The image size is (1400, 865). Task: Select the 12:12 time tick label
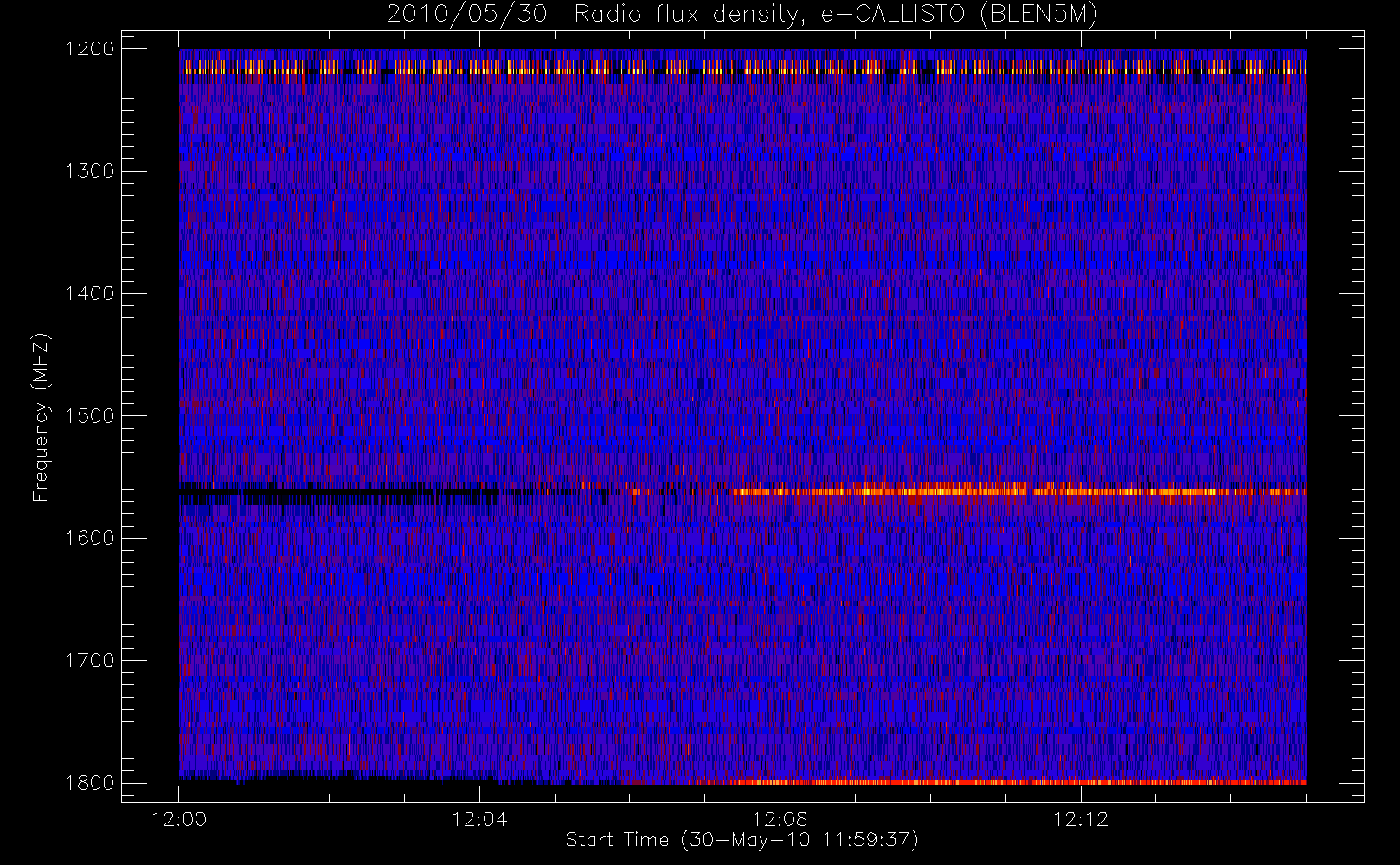1080,819
